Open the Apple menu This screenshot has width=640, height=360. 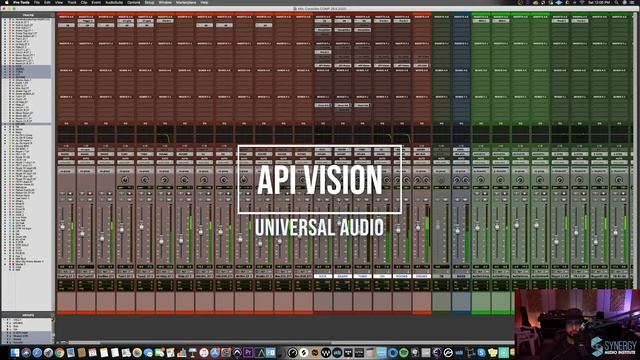(x=6, y=2)
